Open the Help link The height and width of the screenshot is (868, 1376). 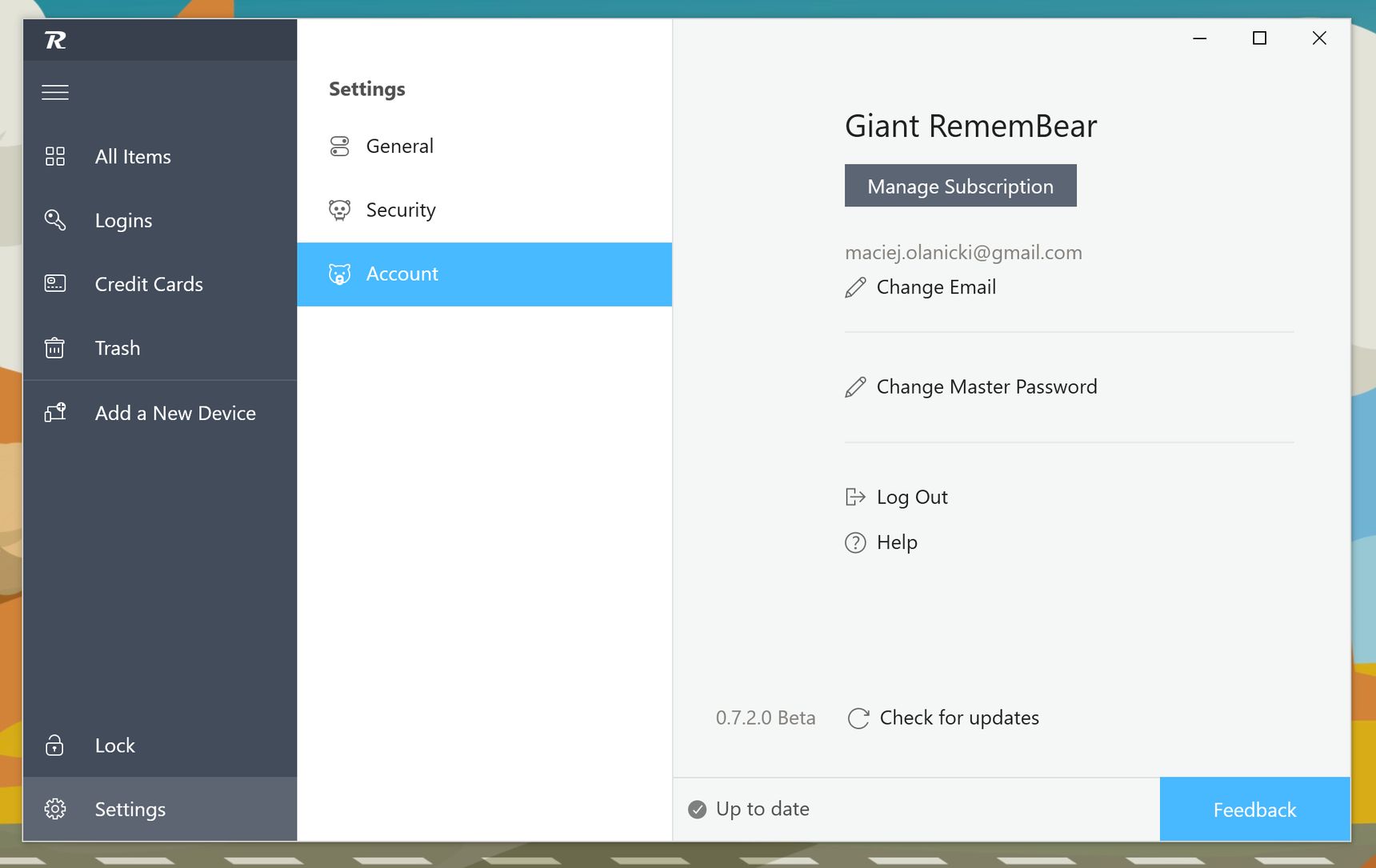pos(897,542)
